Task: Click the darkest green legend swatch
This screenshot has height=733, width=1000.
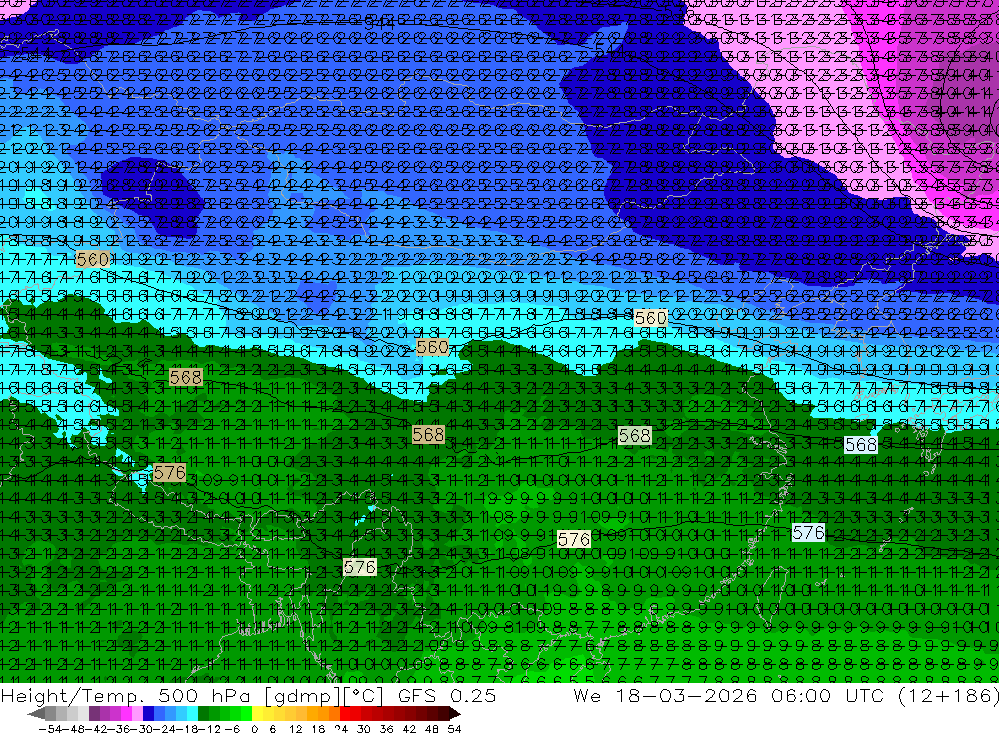Action: point(203,714)
